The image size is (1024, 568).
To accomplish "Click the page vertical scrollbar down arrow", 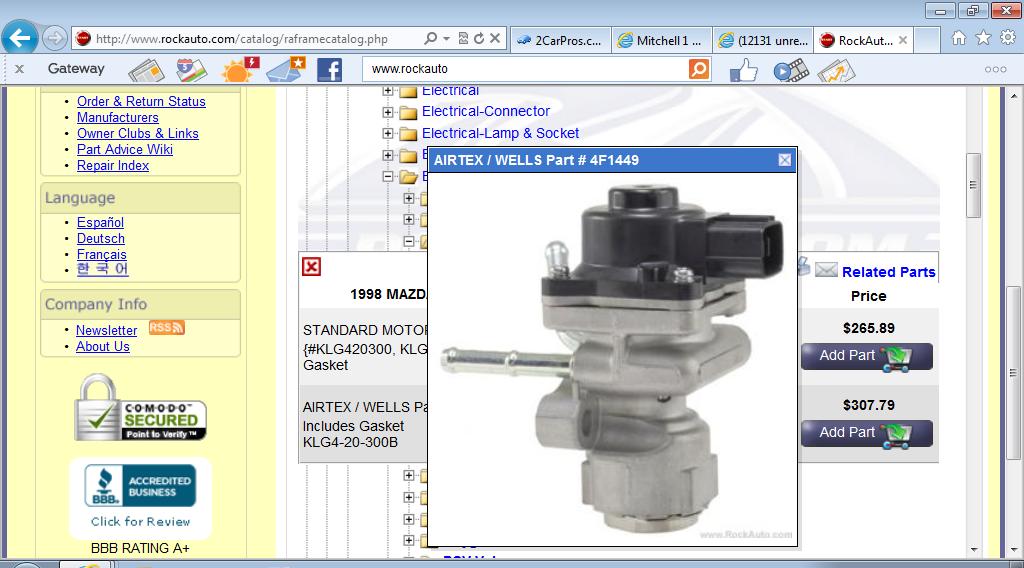I will [1013, 550].
